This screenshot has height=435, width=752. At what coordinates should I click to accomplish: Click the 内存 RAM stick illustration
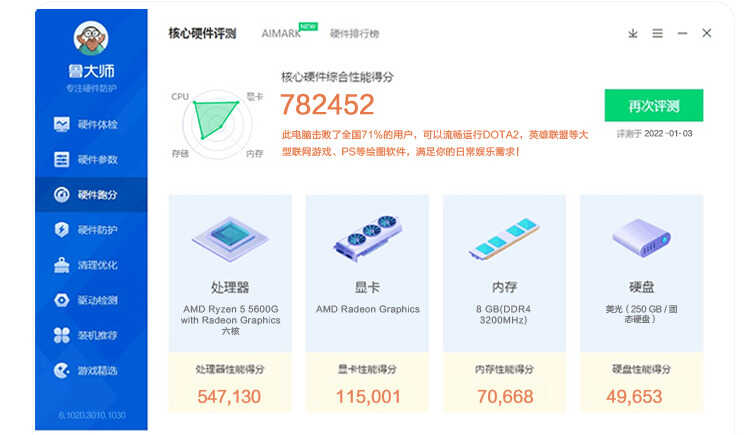pos(504,238)
